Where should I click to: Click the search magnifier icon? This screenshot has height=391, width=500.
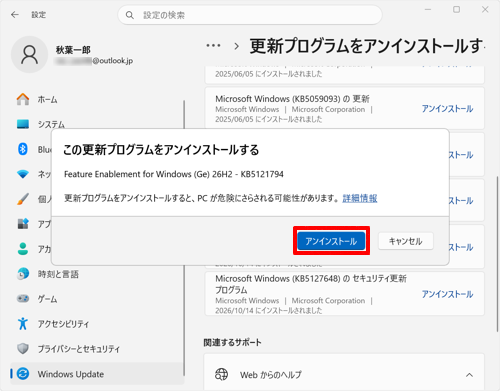[130, 15]
